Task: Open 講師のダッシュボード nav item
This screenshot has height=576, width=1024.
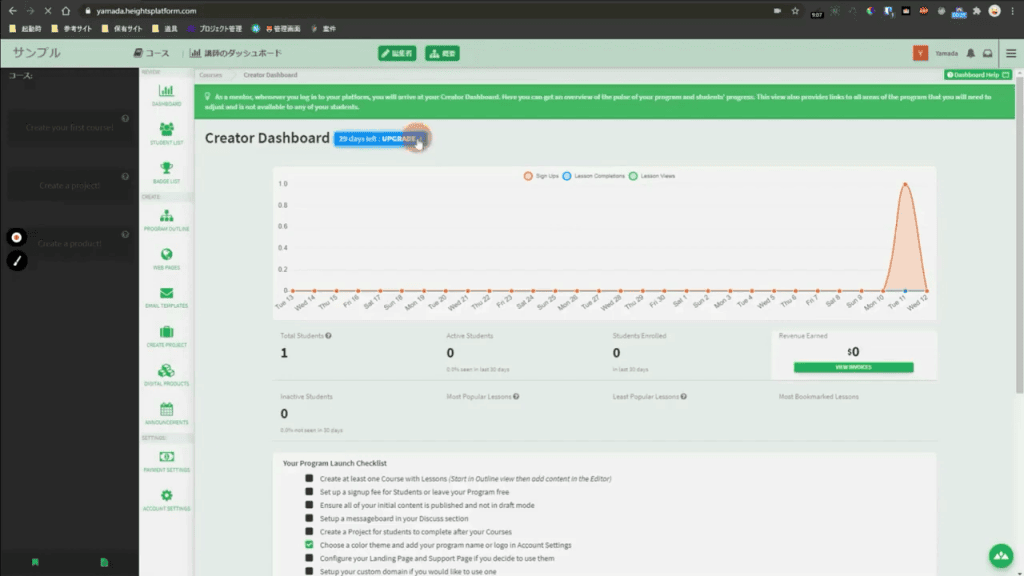Action: click(236, 54)
